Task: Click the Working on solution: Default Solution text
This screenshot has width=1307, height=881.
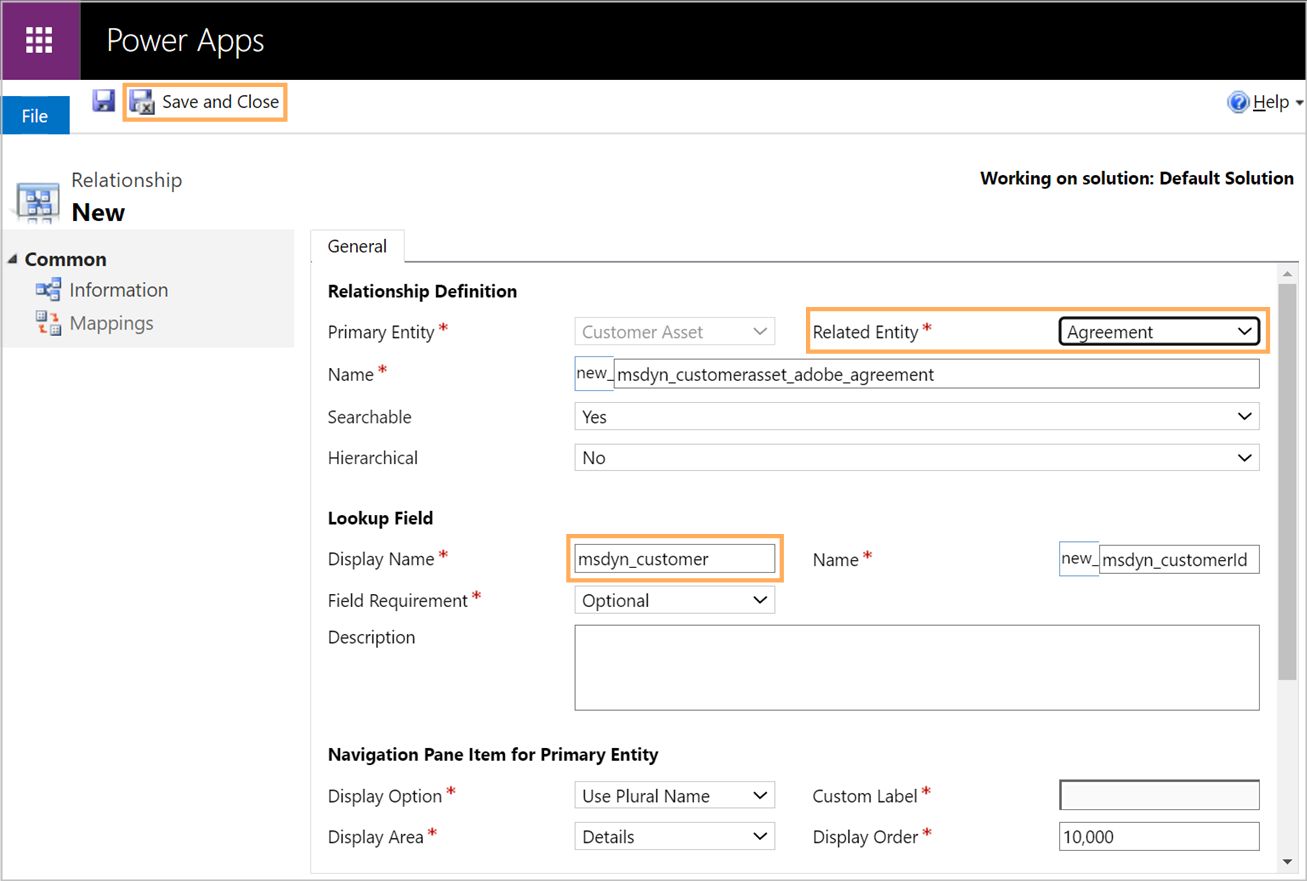Action: (x=1137, y=178)
